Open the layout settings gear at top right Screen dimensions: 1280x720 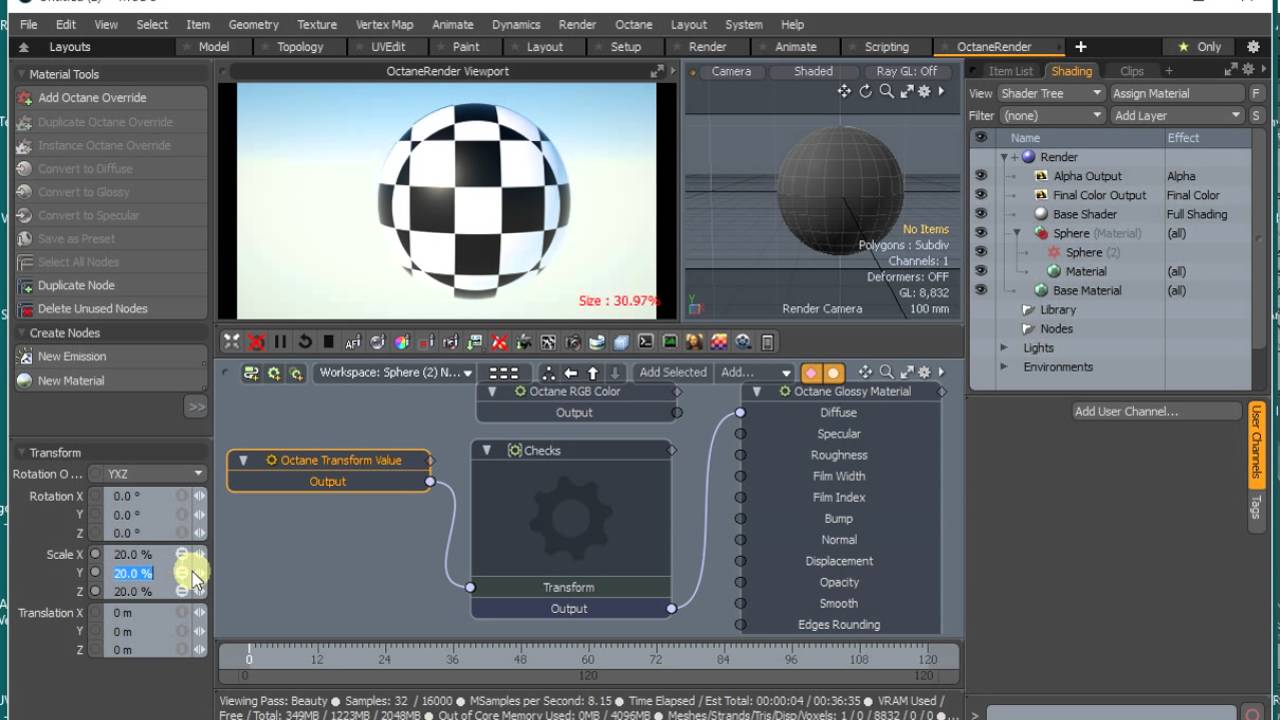1253,47
